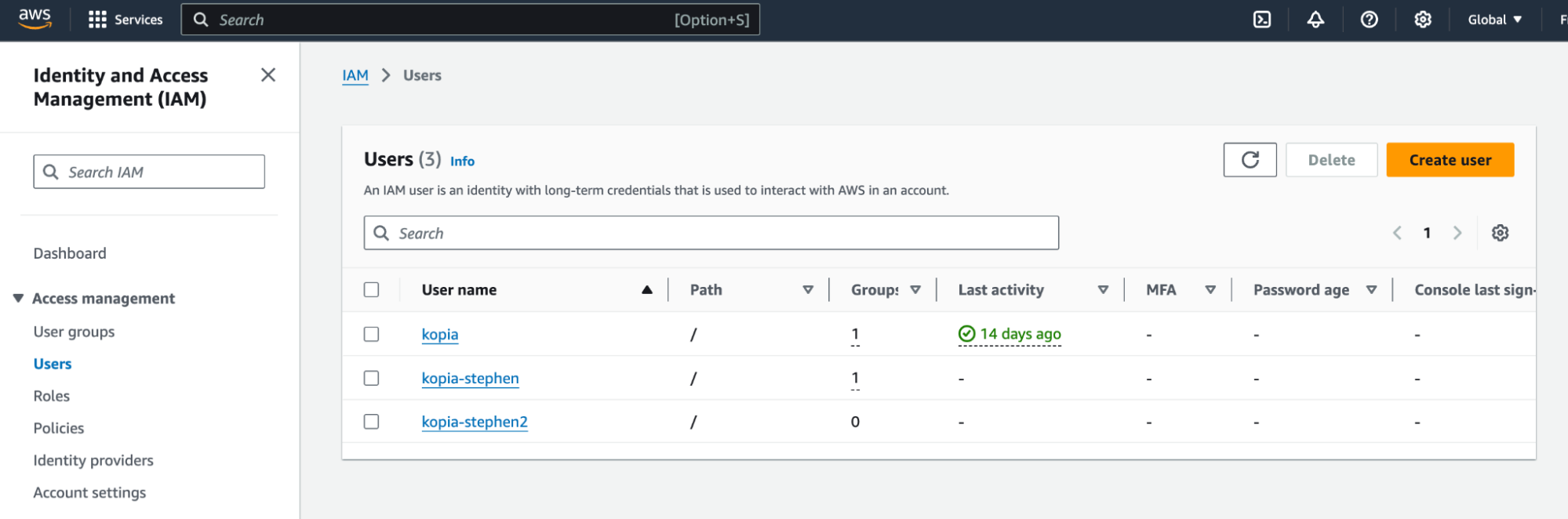This screenshot has width=1568, height=519.
Task: Select the kopia-stephen2 user checkbox
Action: tap(372, 422)
